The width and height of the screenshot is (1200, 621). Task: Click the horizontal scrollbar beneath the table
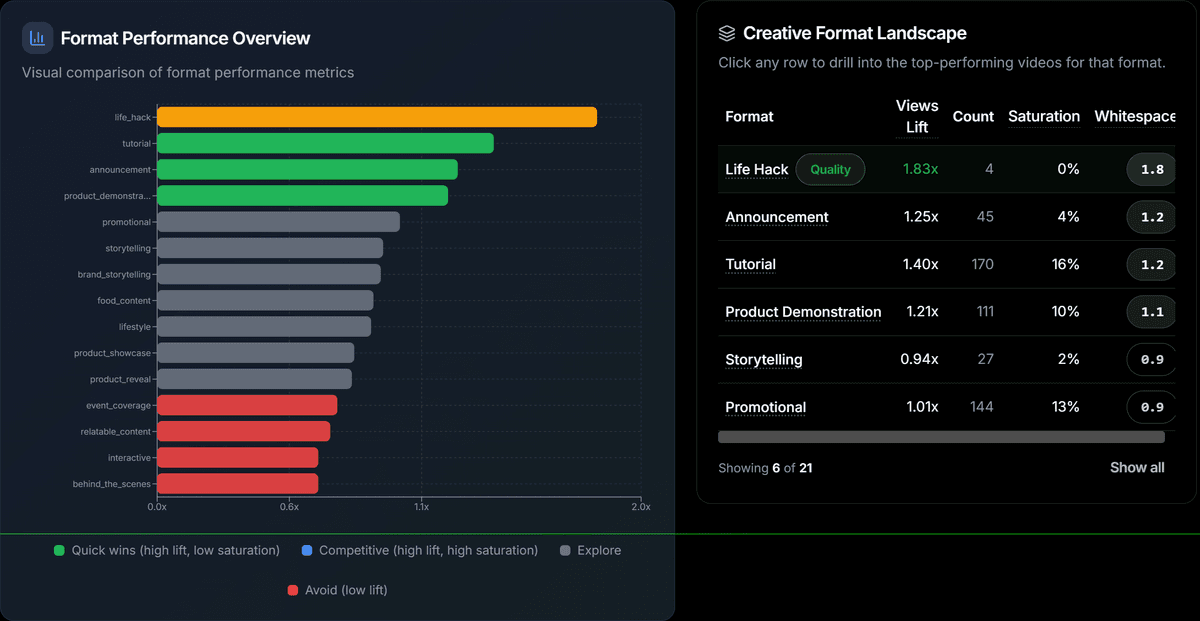tap(940, 436)
